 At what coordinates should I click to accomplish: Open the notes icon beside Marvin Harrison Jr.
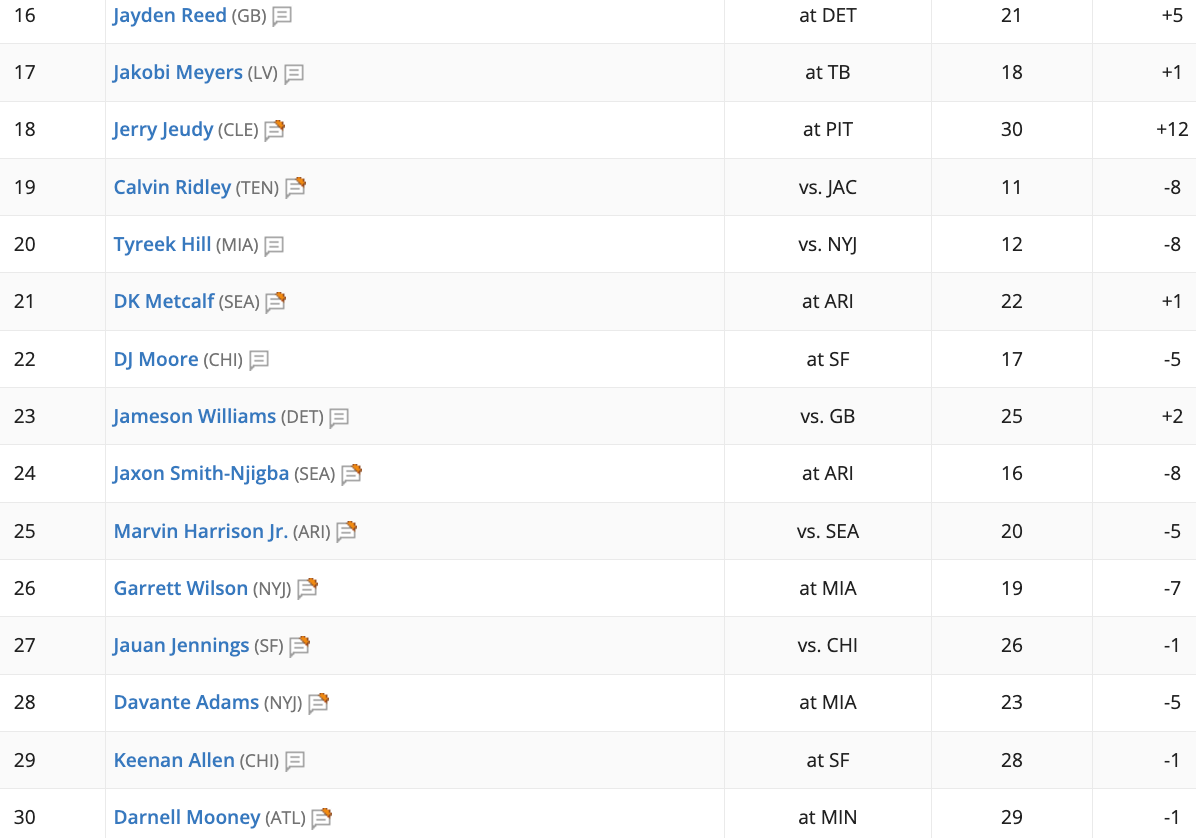click(346, 531)
